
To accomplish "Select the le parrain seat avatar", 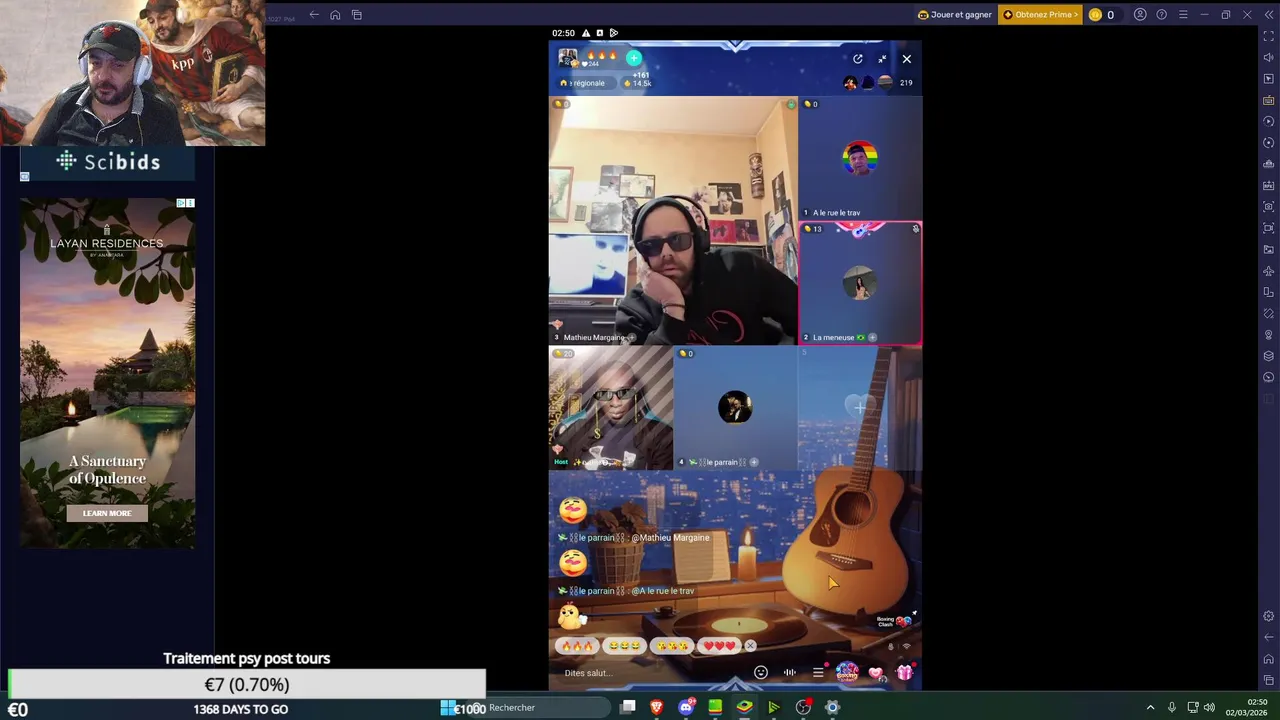I will click(x=735, y=408).
